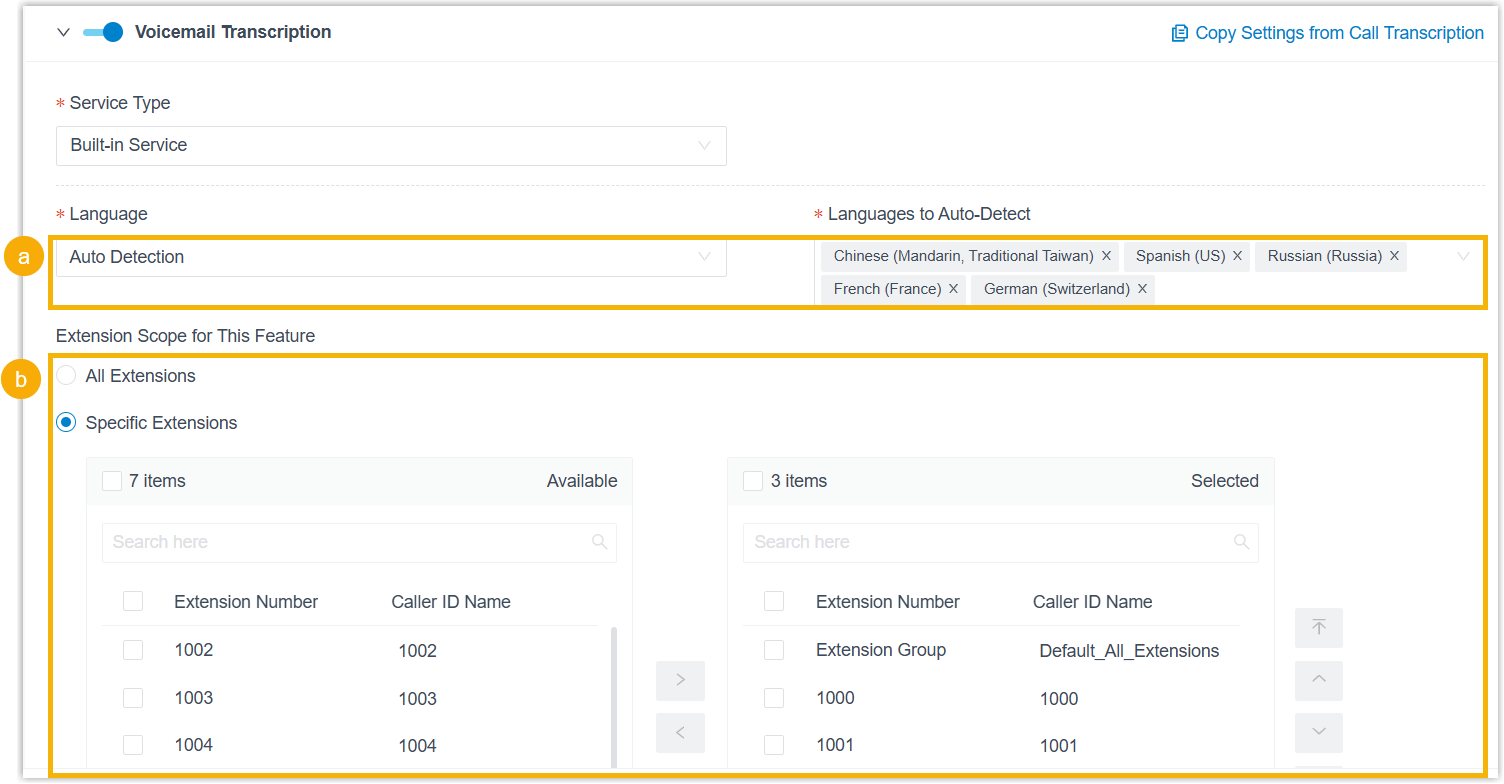Viewport: 1504px width, 784px height.
Task: Remove Chinese (Mandarin, Traditional Taiwan) tag
Action: (x=1106, y=256)
